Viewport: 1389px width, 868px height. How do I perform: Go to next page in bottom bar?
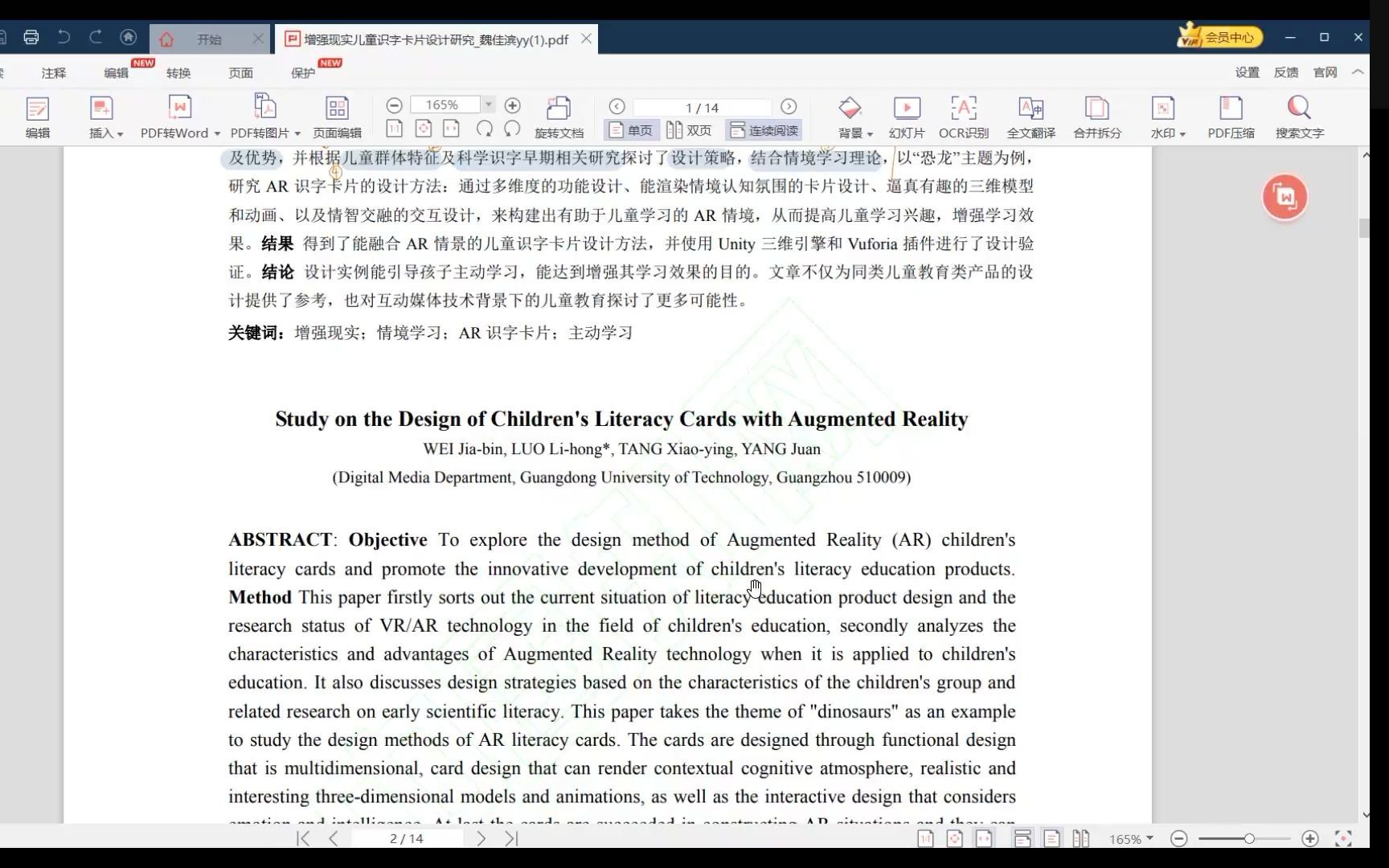[481, 838]
